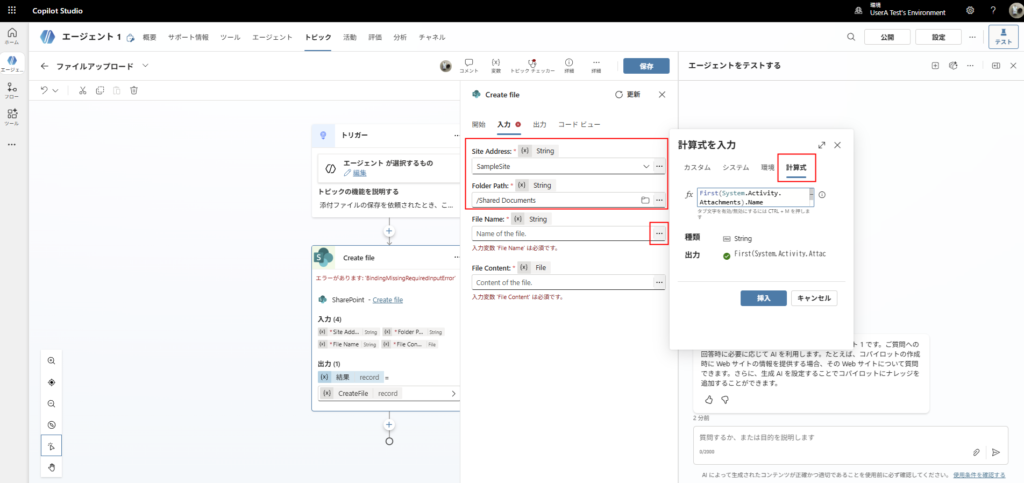
Task: Expand the CreateFile record output row
Action: pyautogui.click(x=454, y=393)
